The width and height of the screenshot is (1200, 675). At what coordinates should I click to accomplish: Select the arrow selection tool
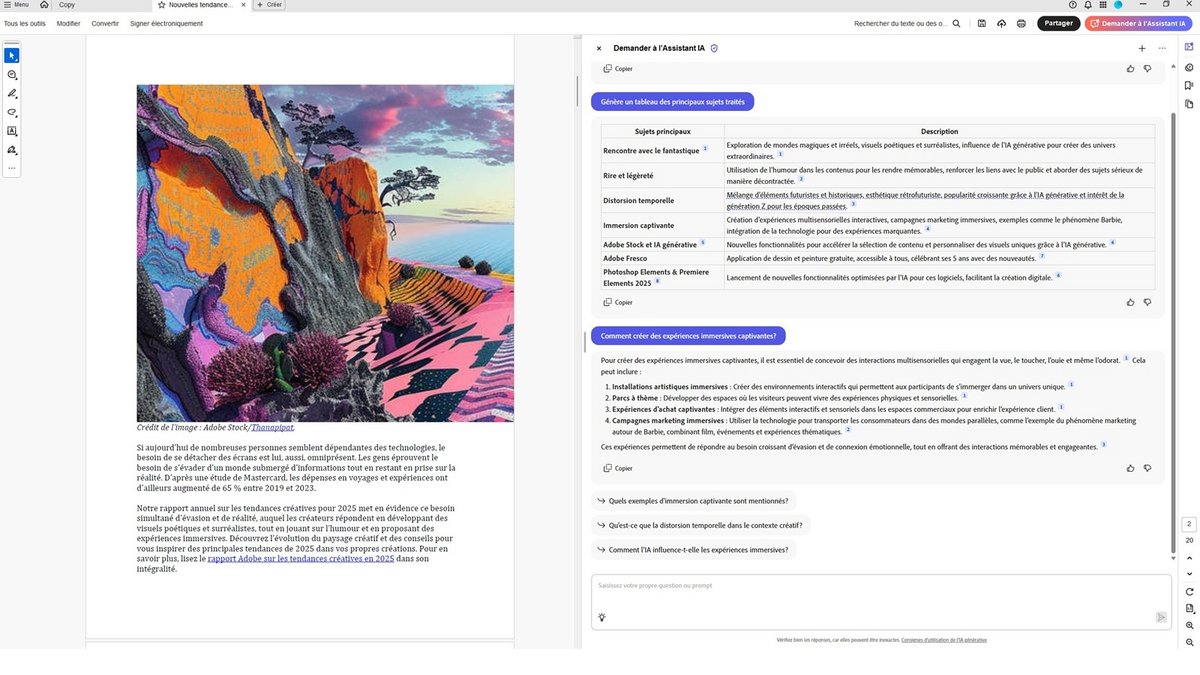point(12,56)
